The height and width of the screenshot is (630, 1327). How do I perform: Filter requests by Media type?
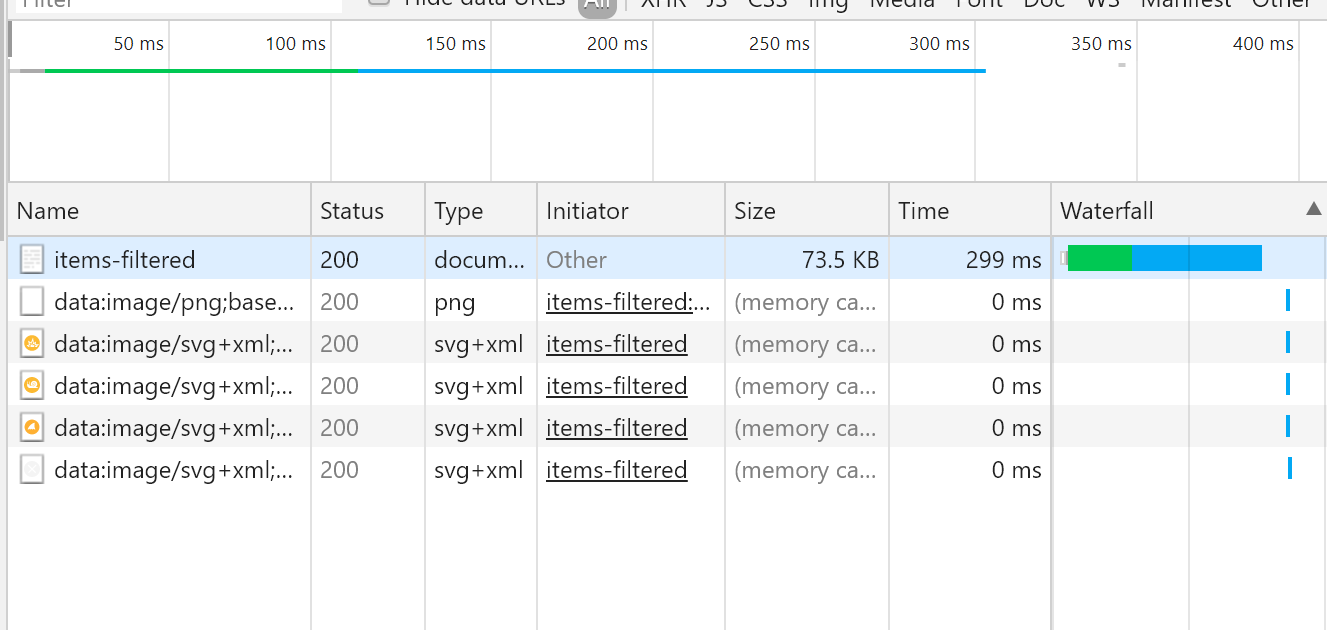[901, 3]
